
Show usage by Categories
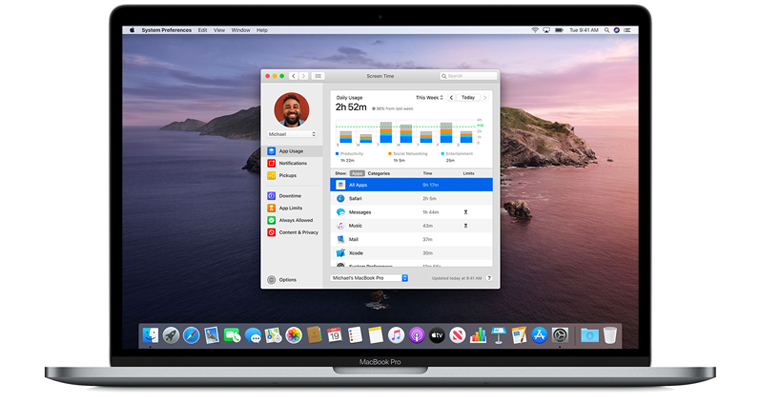click(x=379, y=173)
